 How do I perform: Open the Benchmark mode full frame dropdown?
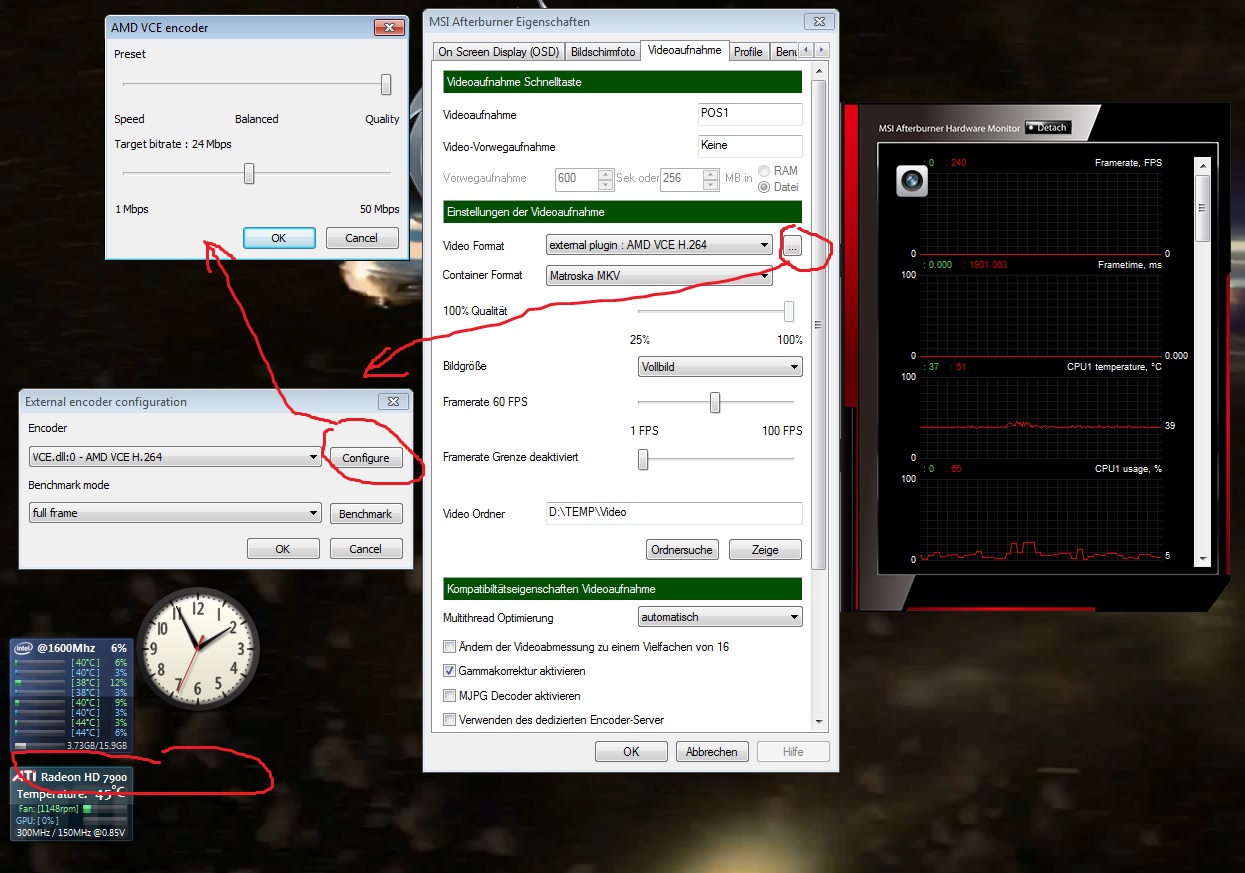point(175,513)
